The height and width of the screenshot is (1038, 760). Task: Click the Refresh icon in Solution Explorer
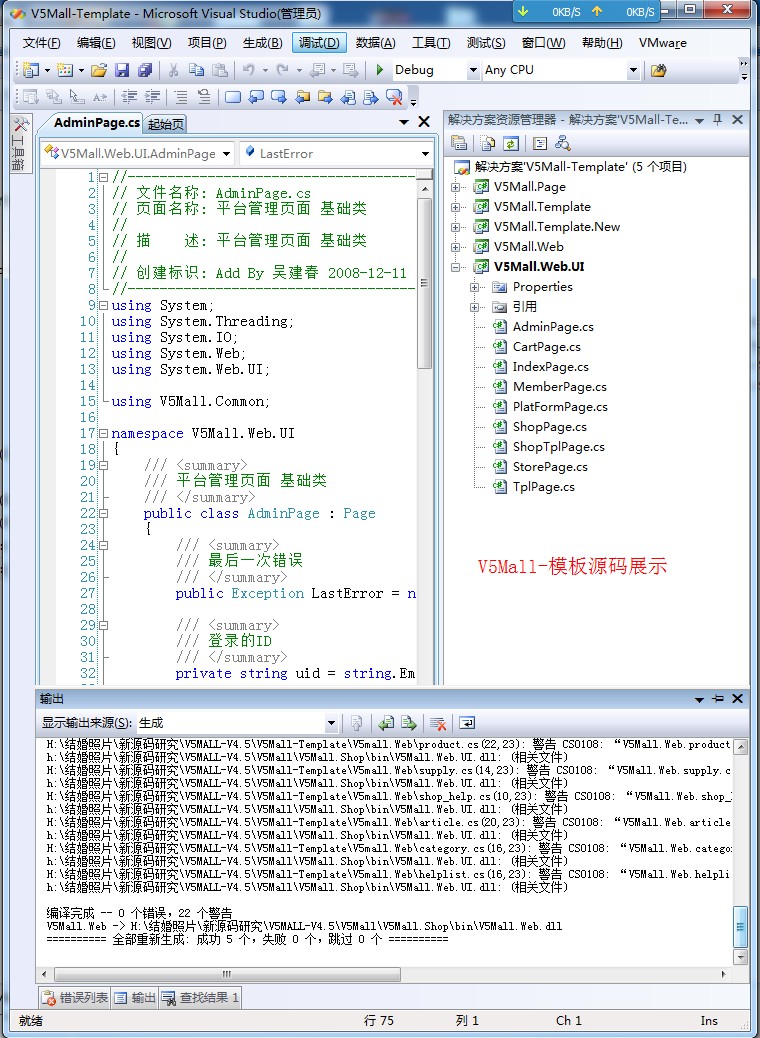pyautogui.click(x=510, y=143)
